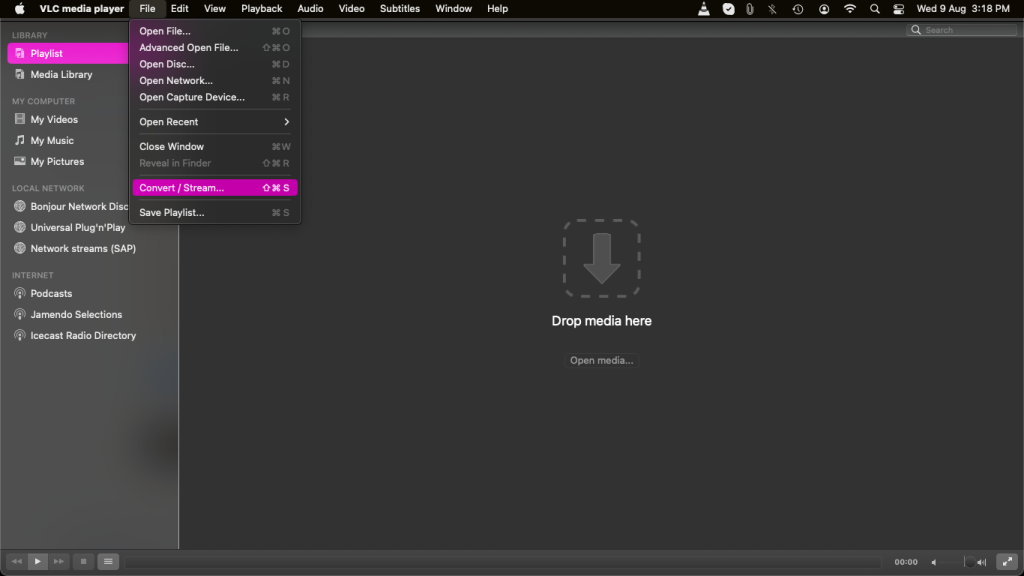Click the Network streams (SAP) icon
The image size is (1024, 576).
click(x=20, y=248)
